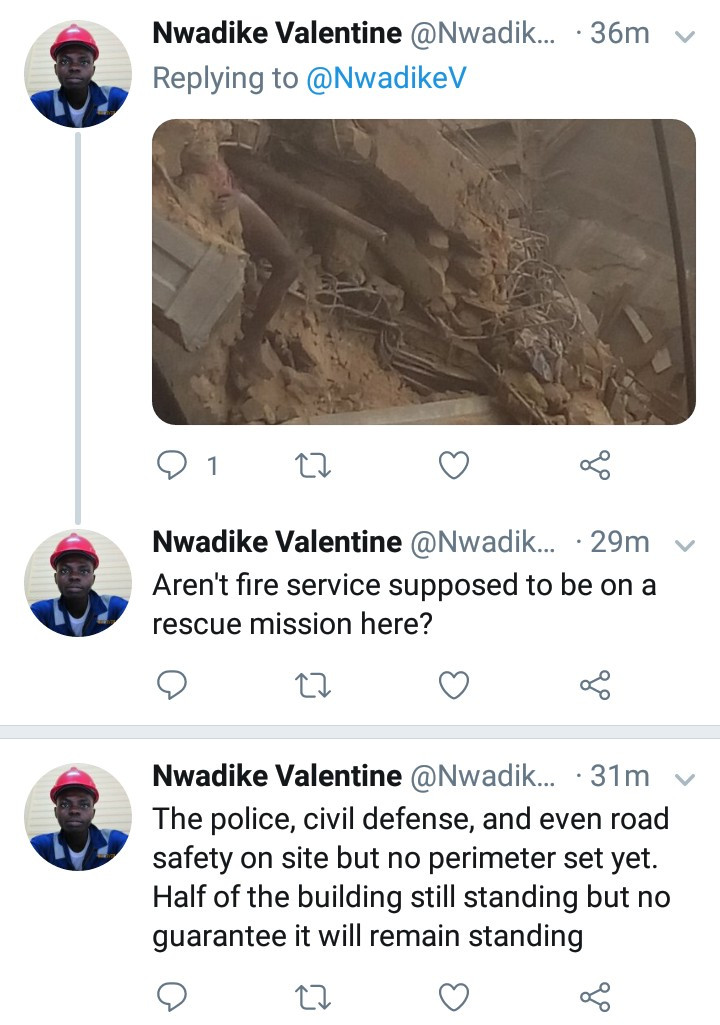Open Nwadike Valentine's name on the 29m tweet
Screen dimensions: 720x1025
[x=276, y=542]
